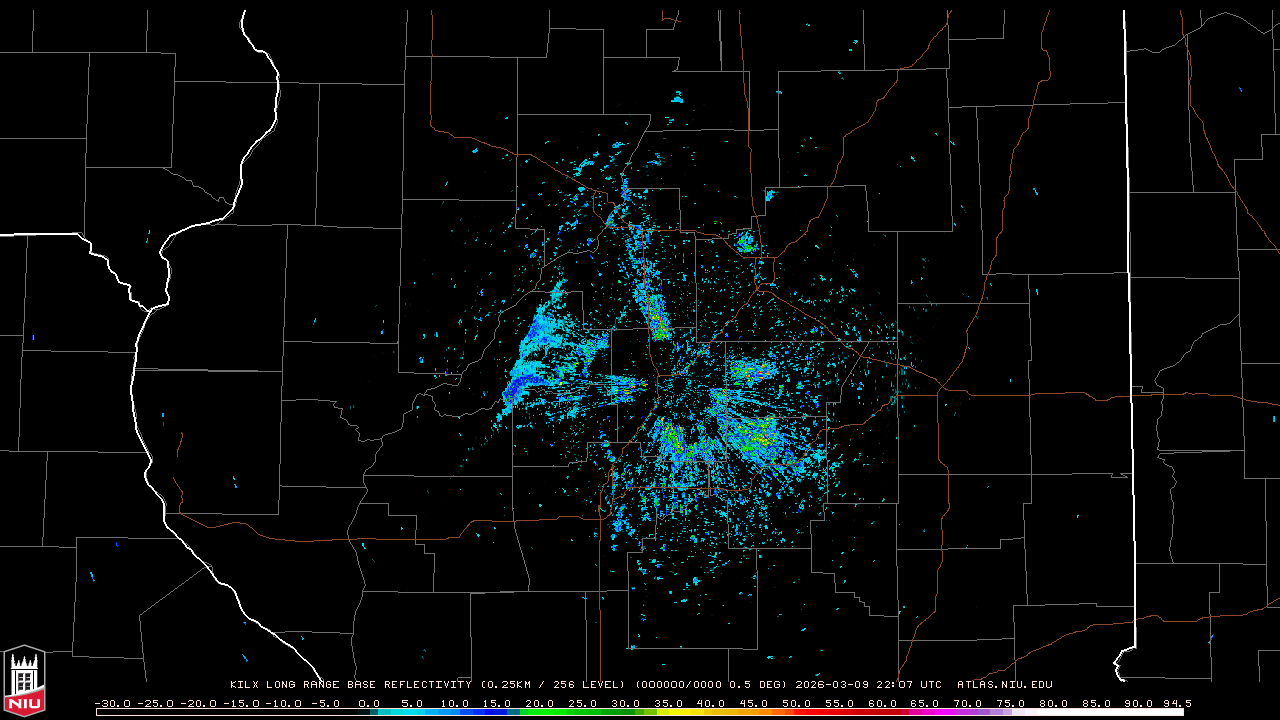Screen dimensions: 1280x720
Task: Click the green echo cluster just east-northeast of radar
Action: (x=745, y=373)
